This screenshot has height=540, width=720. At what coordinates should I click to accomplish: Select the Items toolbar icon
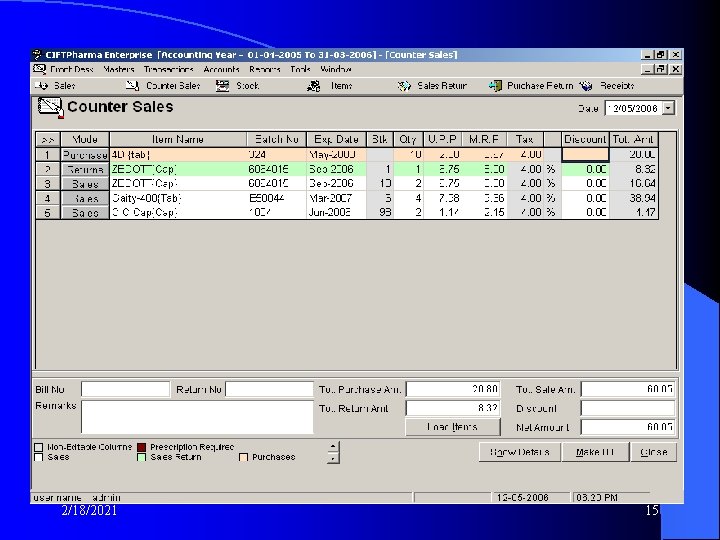[x=314, y=86]
